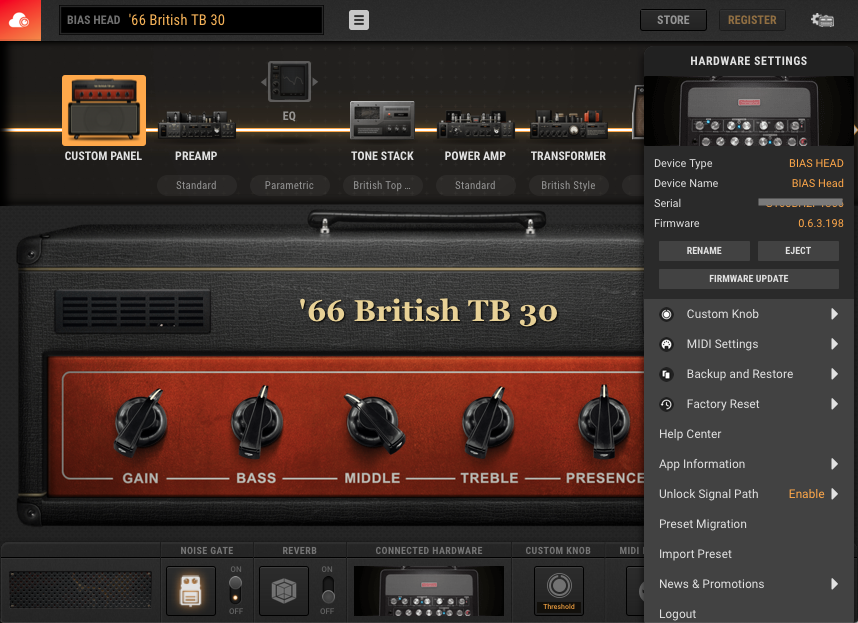Open the Power Amp Standard selector
858x623 pixels.
pos(475,185)
